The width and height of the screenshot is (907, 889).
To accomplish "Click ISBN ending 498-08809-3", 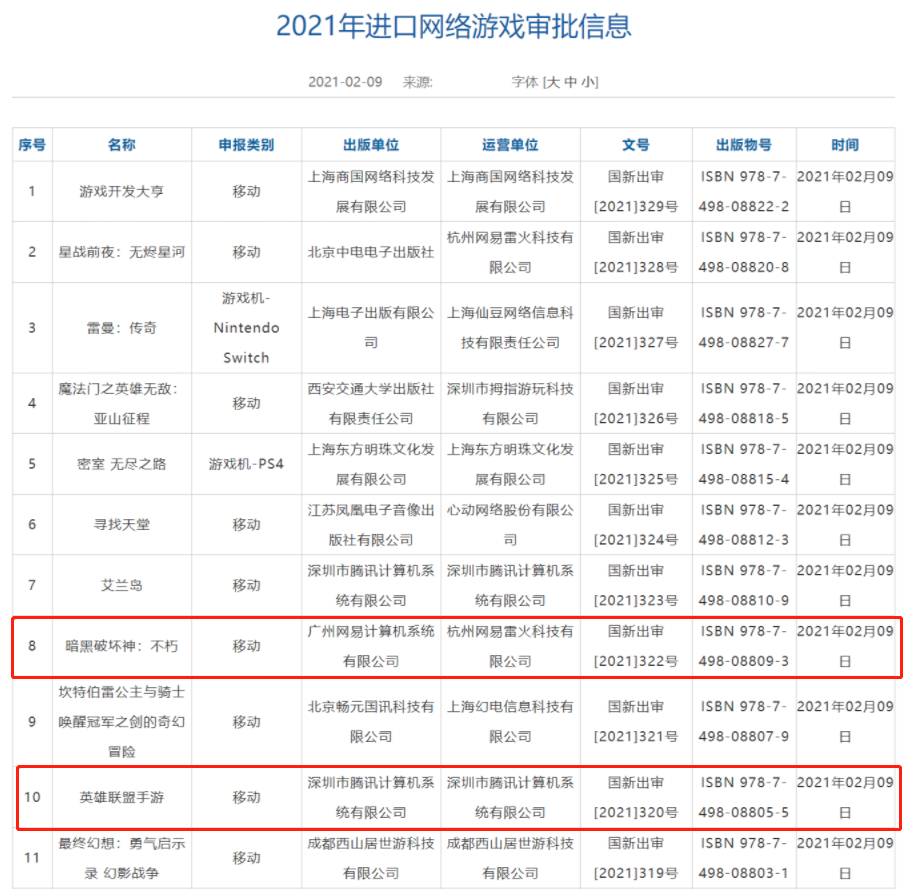I will 744,661.
